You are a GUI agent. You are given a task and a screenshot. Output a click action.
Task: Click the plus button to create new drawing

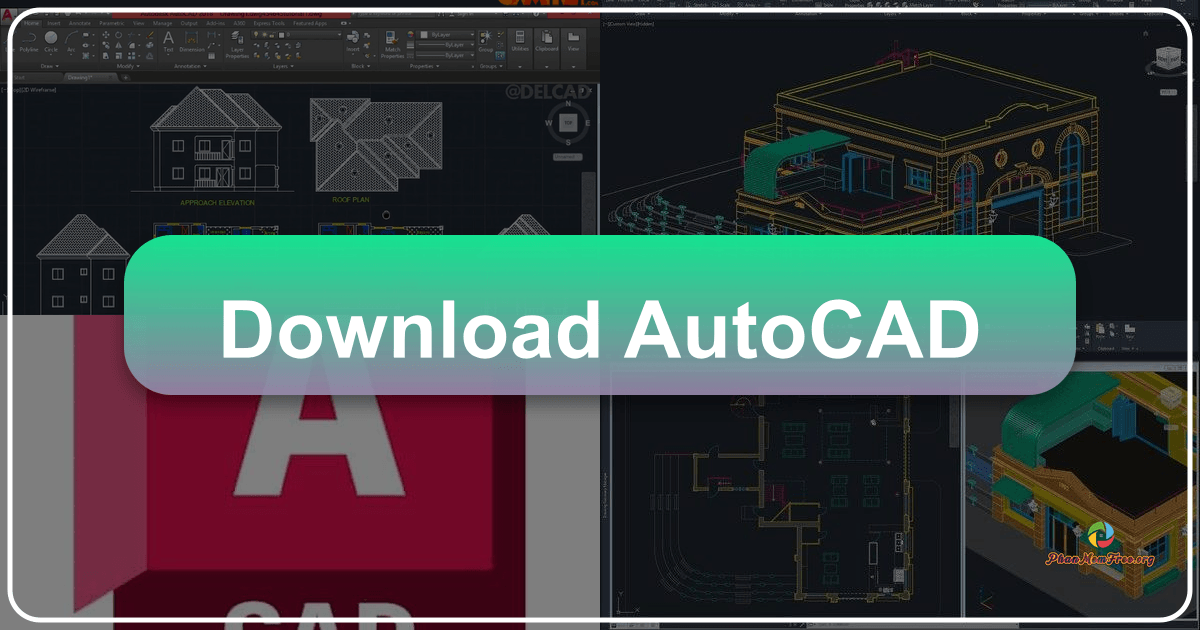[125, 78]
